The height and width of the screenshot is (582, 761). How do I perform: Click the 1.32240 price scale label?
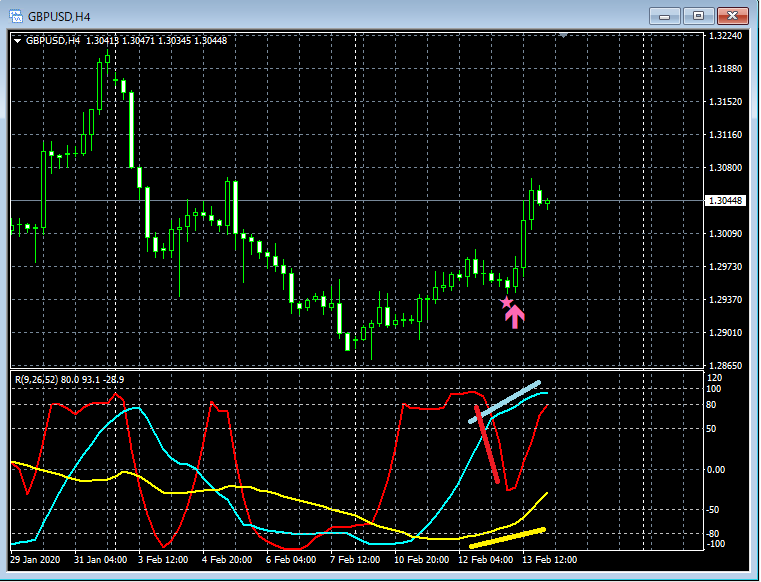click(726, 35)
